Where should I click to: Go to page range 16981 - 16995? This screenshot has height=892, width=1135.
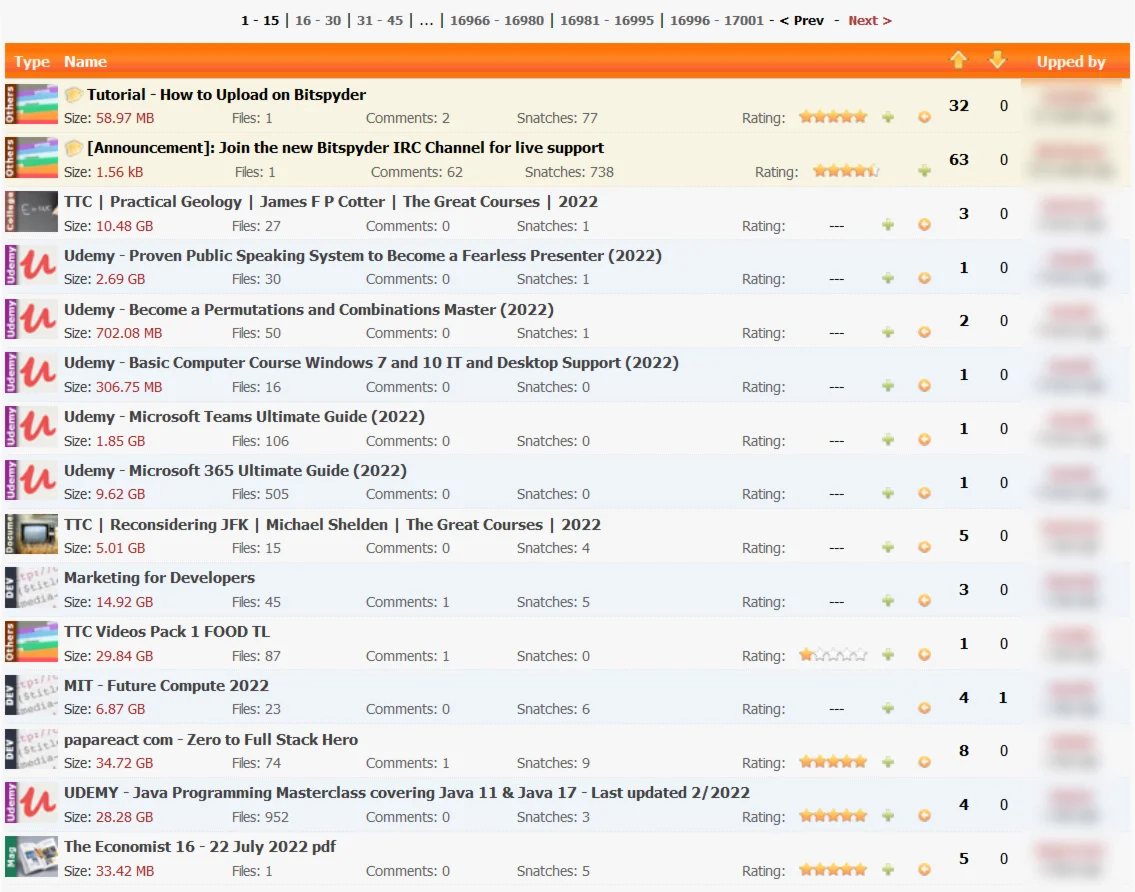click(607, 20)
